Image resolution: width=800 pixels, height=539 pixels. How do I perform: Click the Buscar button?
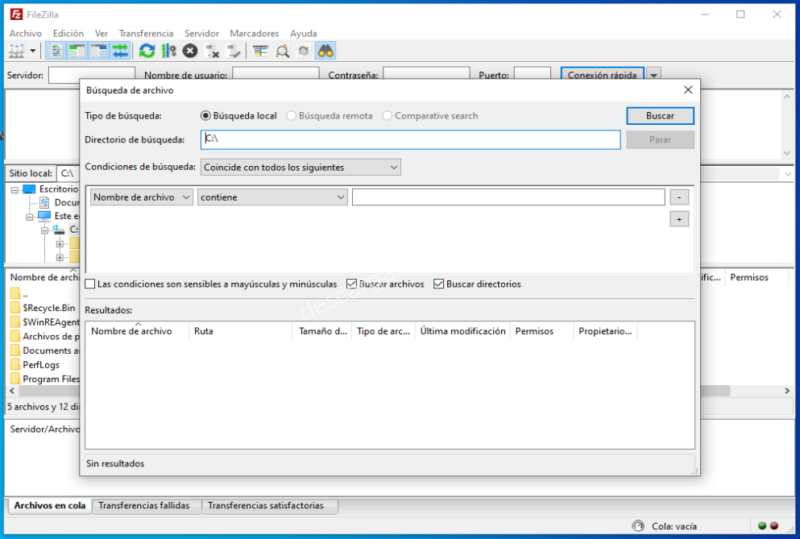tap(660, 116)
